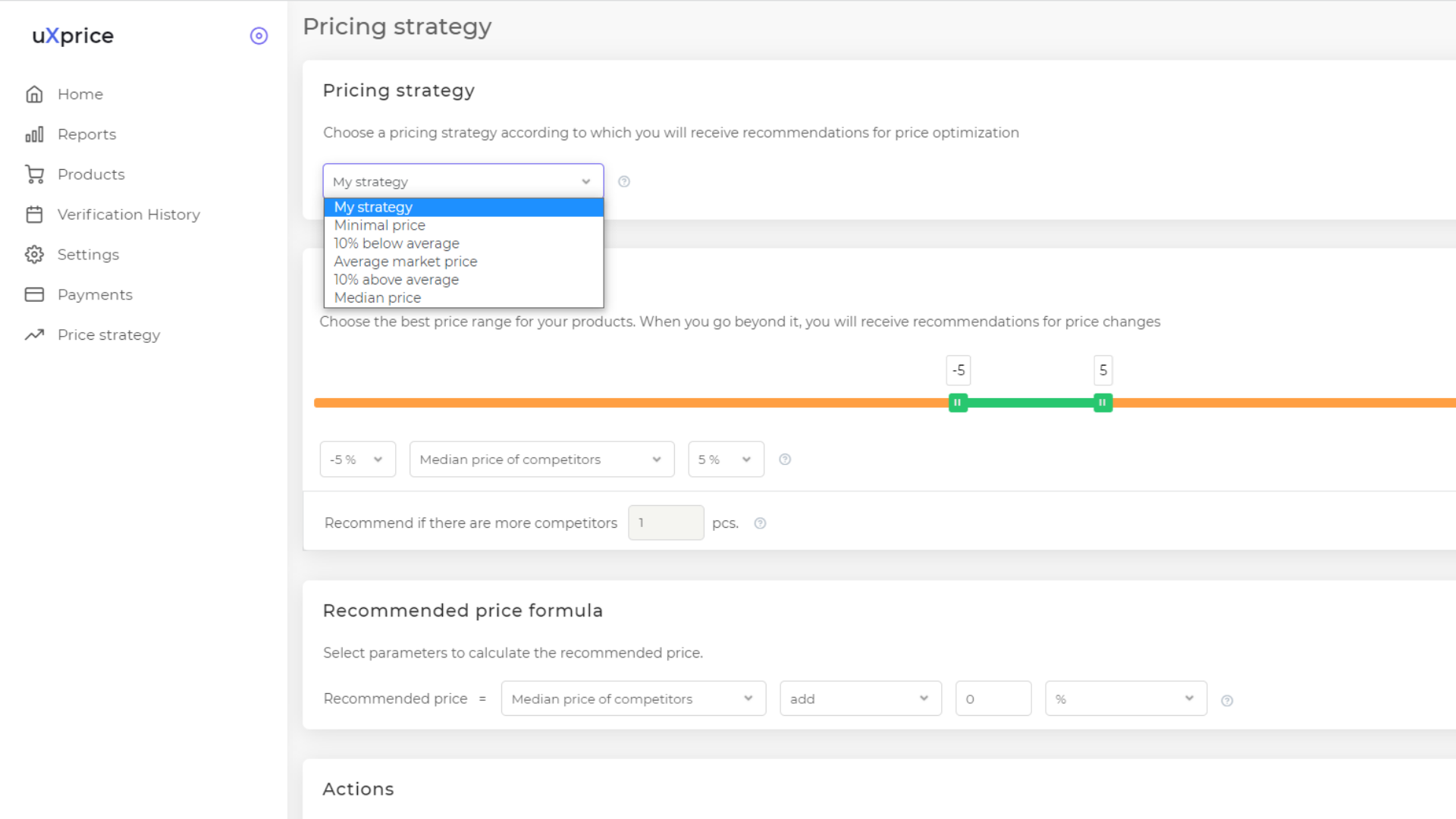The width and height of the screenshot is (1456, 819).
Task: Open Price strategy section
Action: [108, 335]
